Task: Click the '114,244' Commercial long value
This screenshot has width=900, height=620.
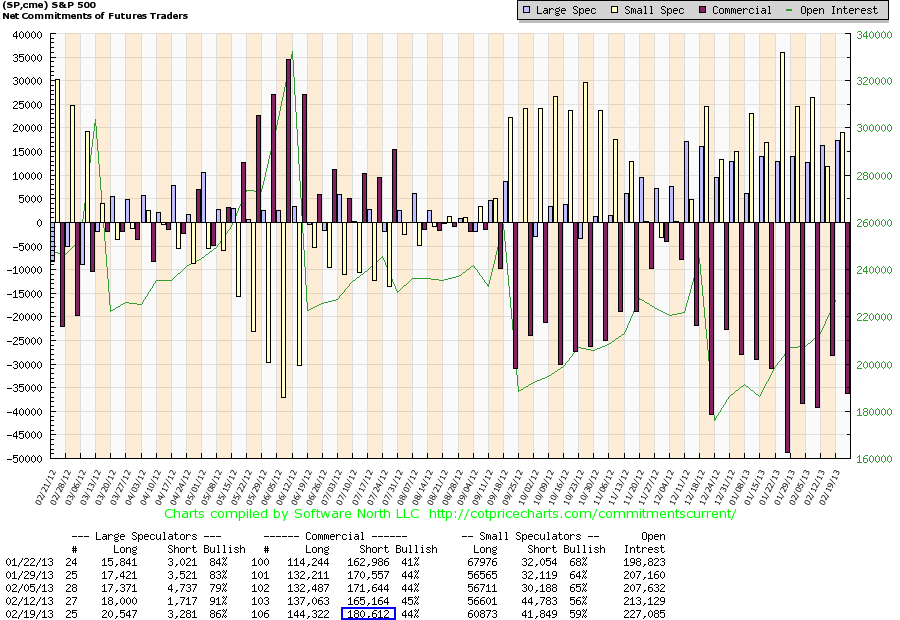Action: point(308,563)
